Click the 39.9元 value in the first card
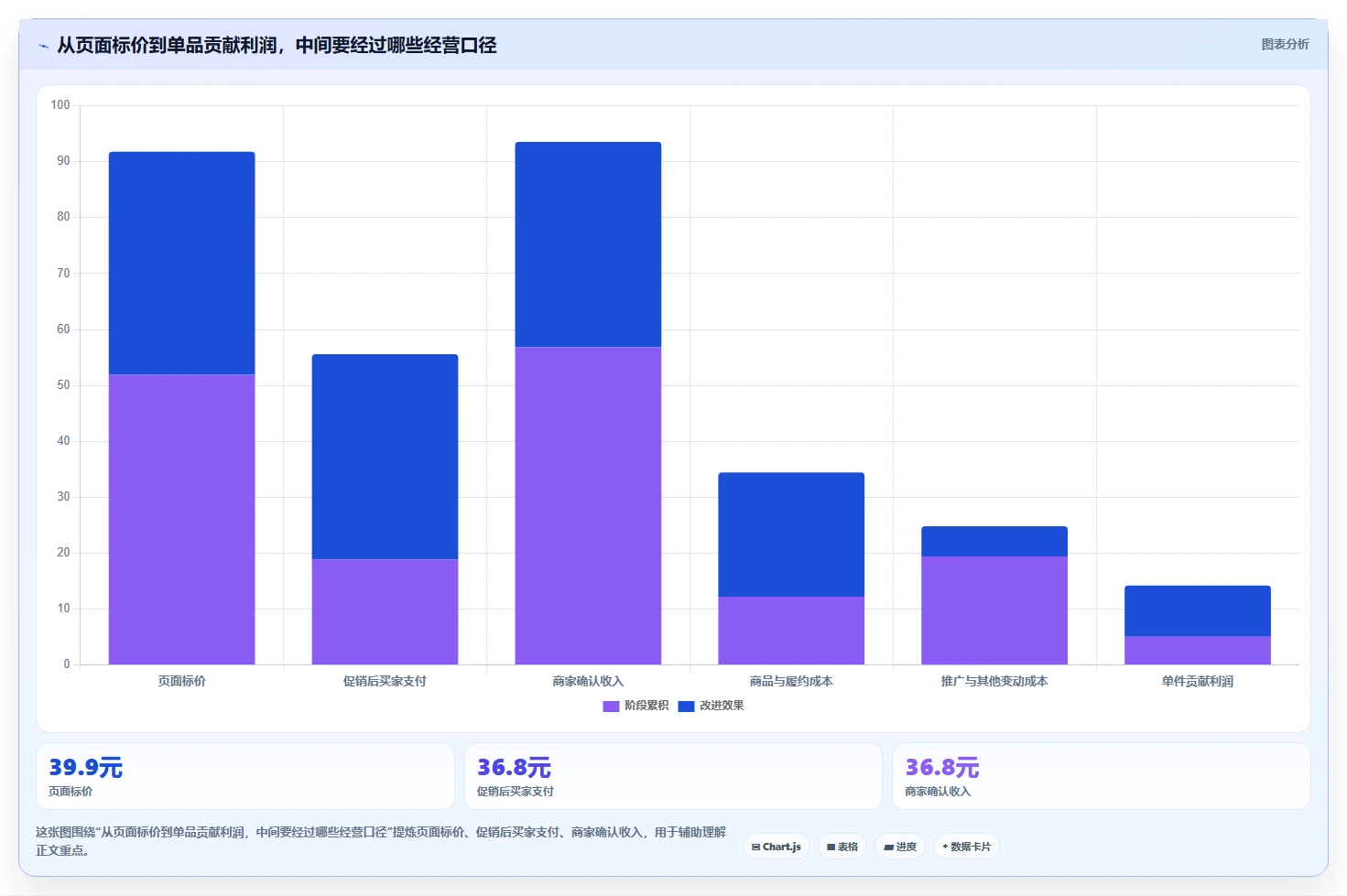1347x896 pixels. pyautogui.click(x=85, y=767)
